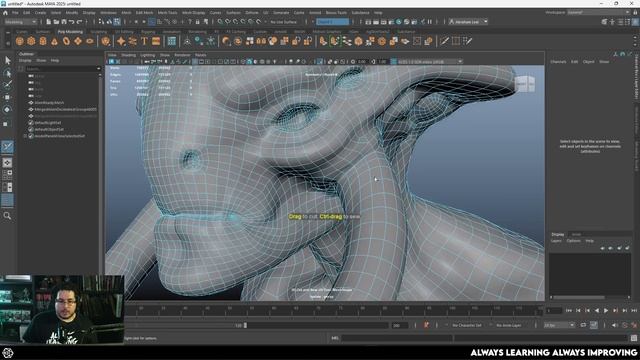This screenshot has height=360, width=640.
Task: Toggle the Channel Box sidebar icon at top right
Action: coord(636,22)
